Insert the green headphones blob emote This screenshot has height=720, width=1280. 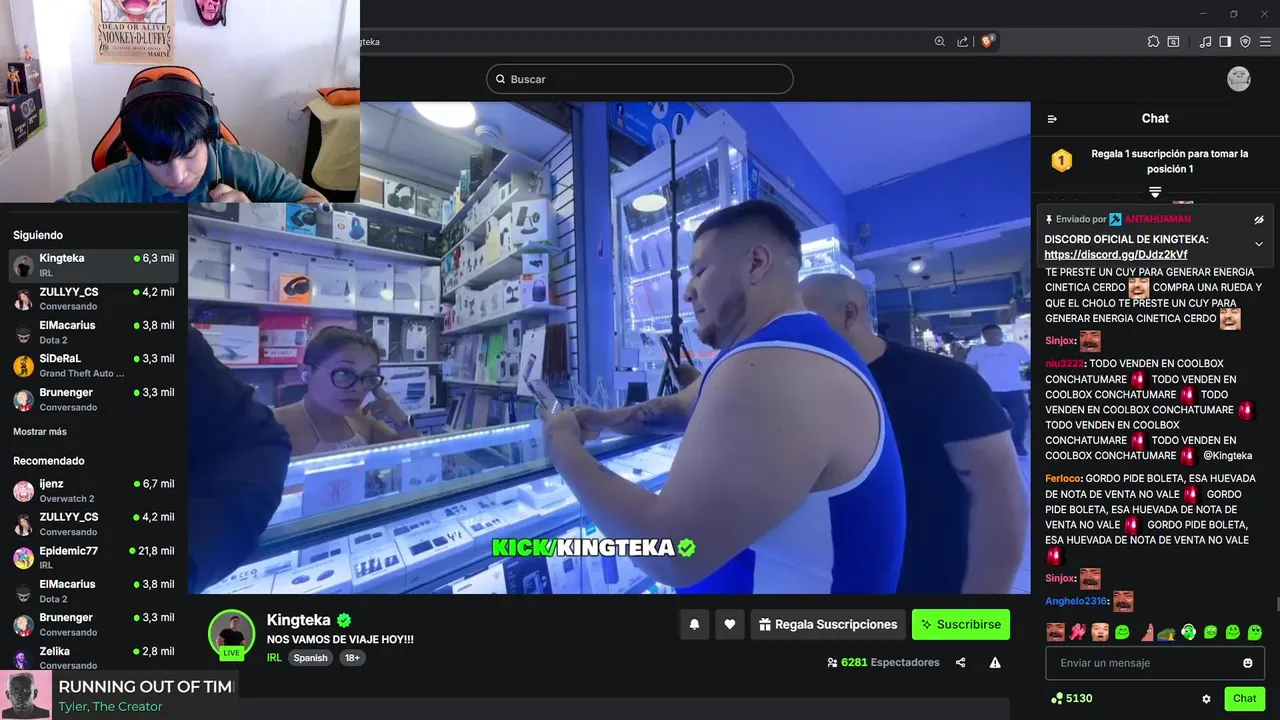1188,632
